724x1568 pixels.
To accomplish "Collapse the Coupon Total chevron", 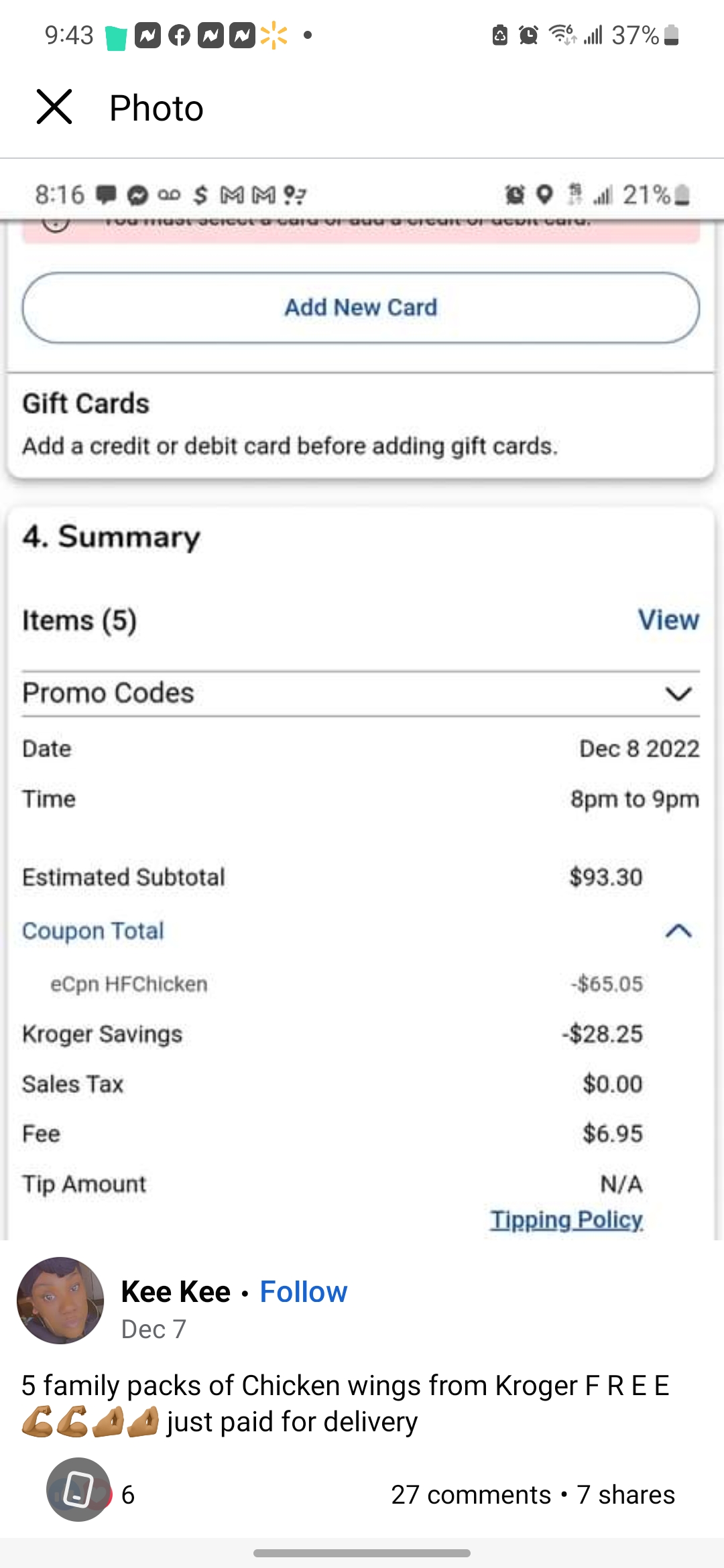I will click(x=678, y=931).
